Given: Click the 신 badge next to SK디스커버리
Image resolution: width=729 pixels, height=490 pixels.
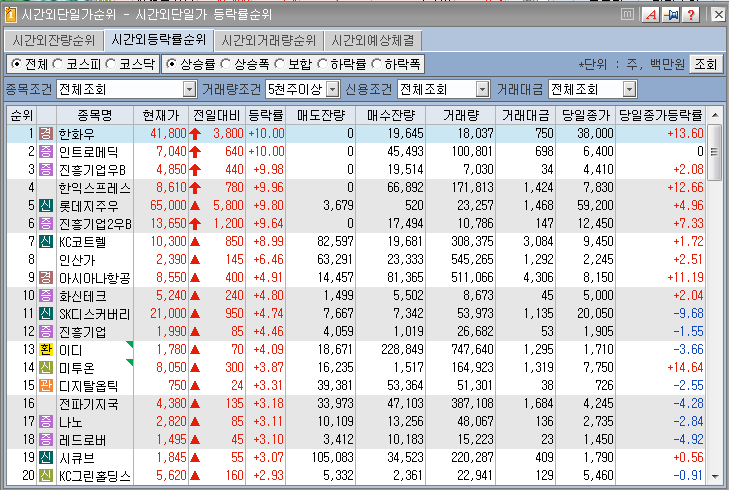Looking at the screenshot, I should (46, 313).
